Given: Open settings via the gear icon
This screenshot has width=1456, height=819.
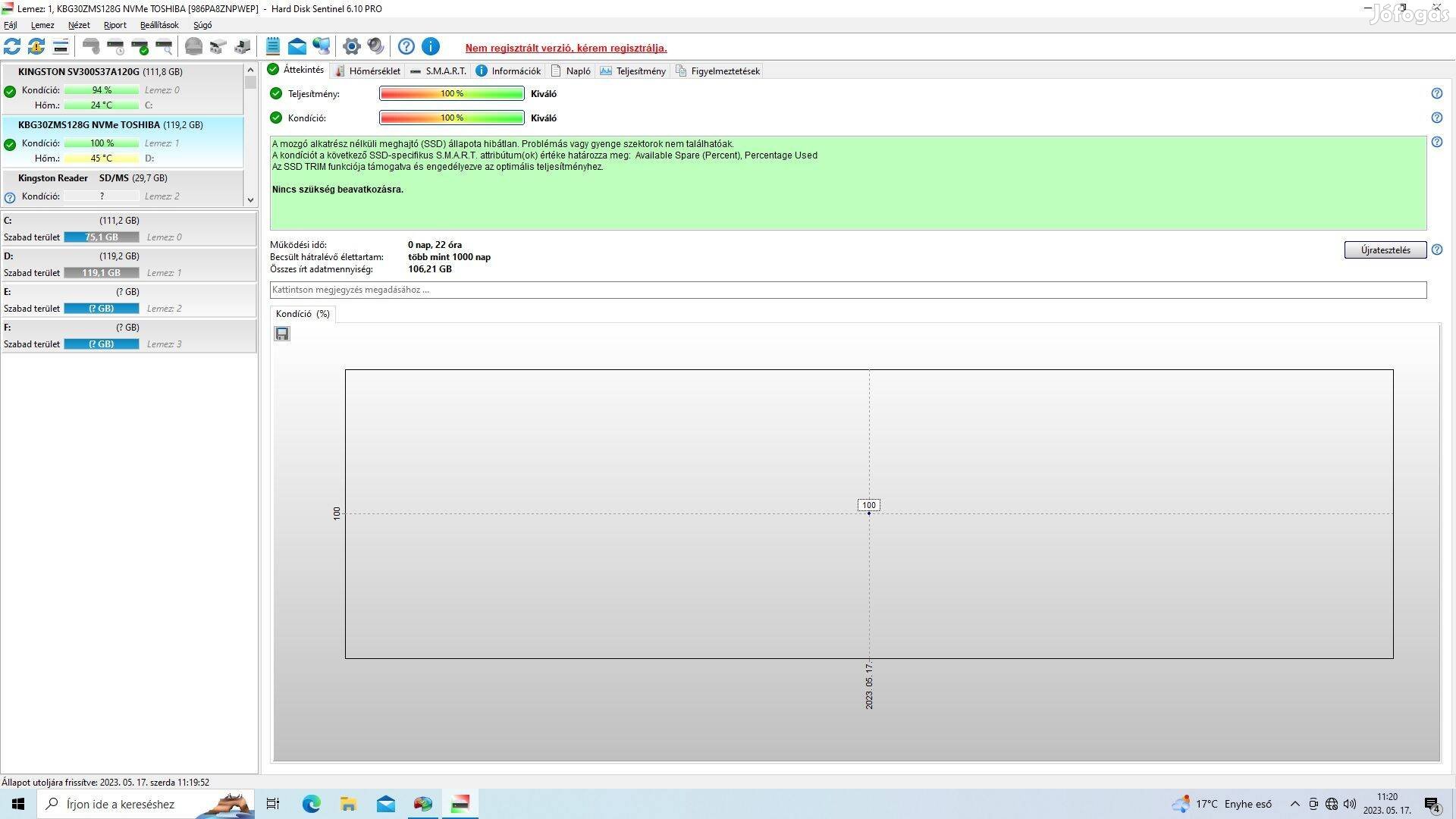Looking at the screenshot, I should tap(351, 46).
